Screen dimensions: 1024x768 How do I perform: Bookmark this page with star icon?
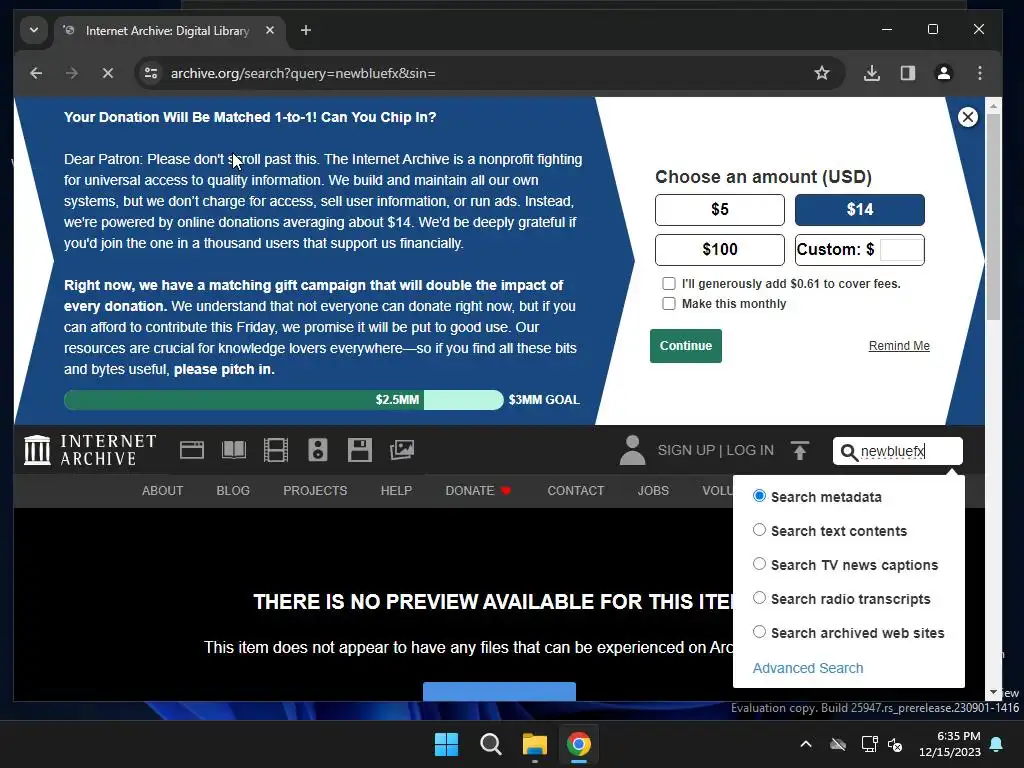coord(822,73)
